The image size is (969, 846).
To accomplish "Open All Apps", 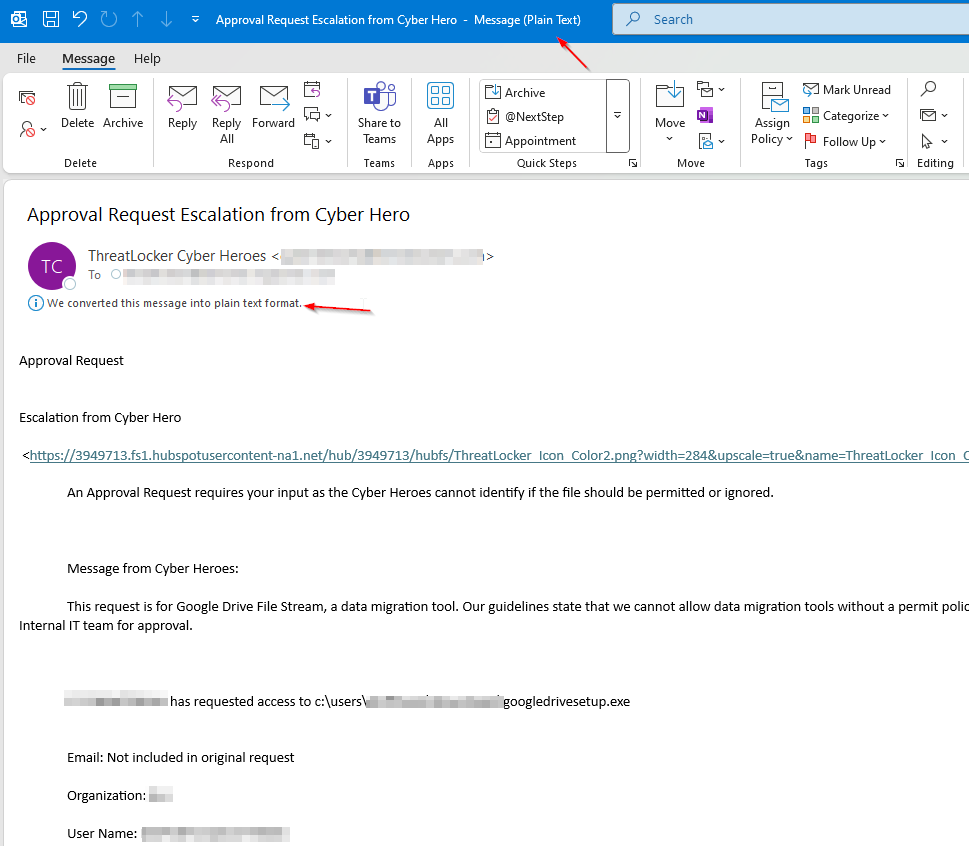I will click(x=441, y=114).
